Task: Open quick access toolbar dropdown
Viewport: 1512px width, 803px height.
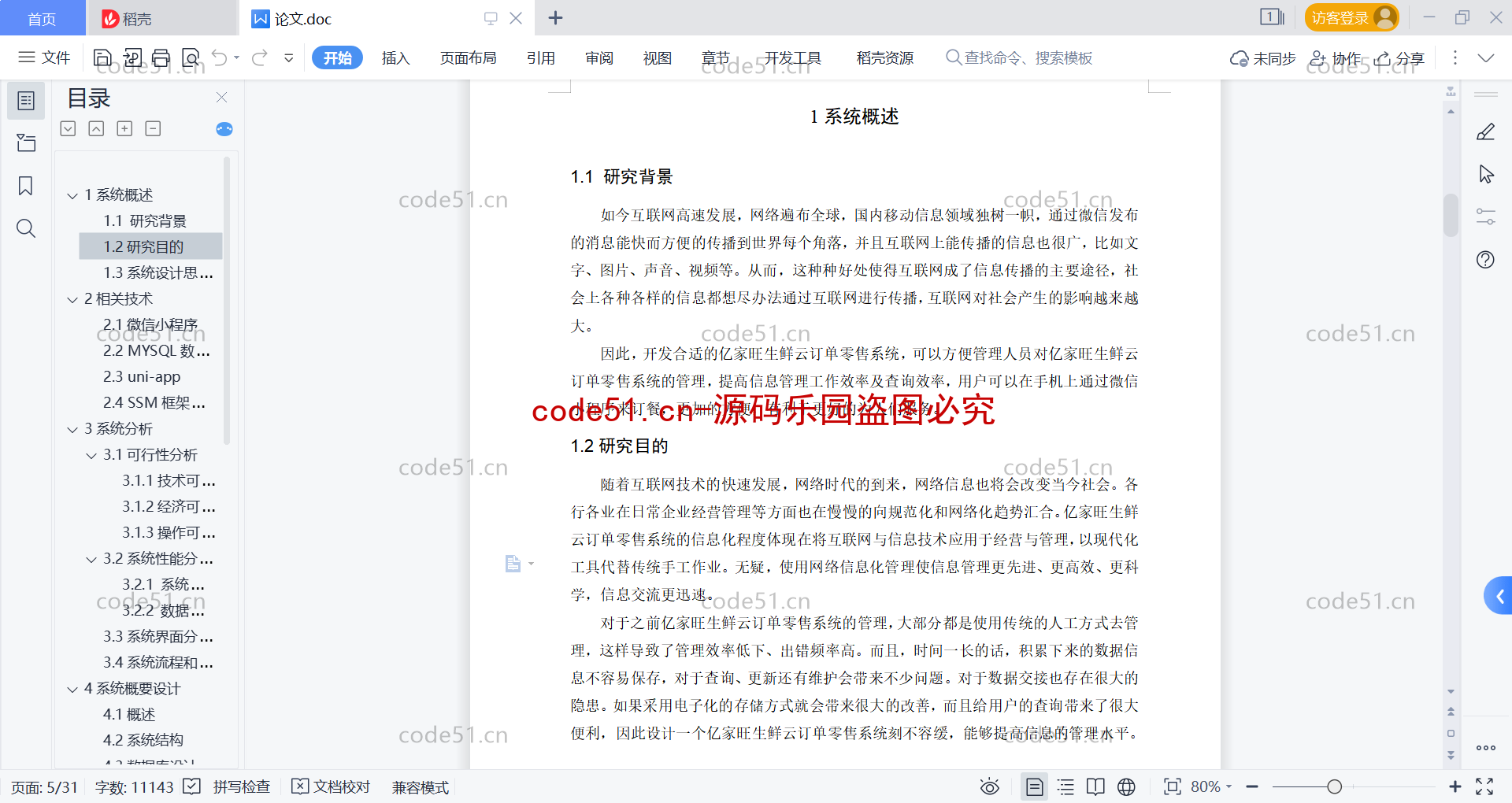Action: [x=289, y=57]
